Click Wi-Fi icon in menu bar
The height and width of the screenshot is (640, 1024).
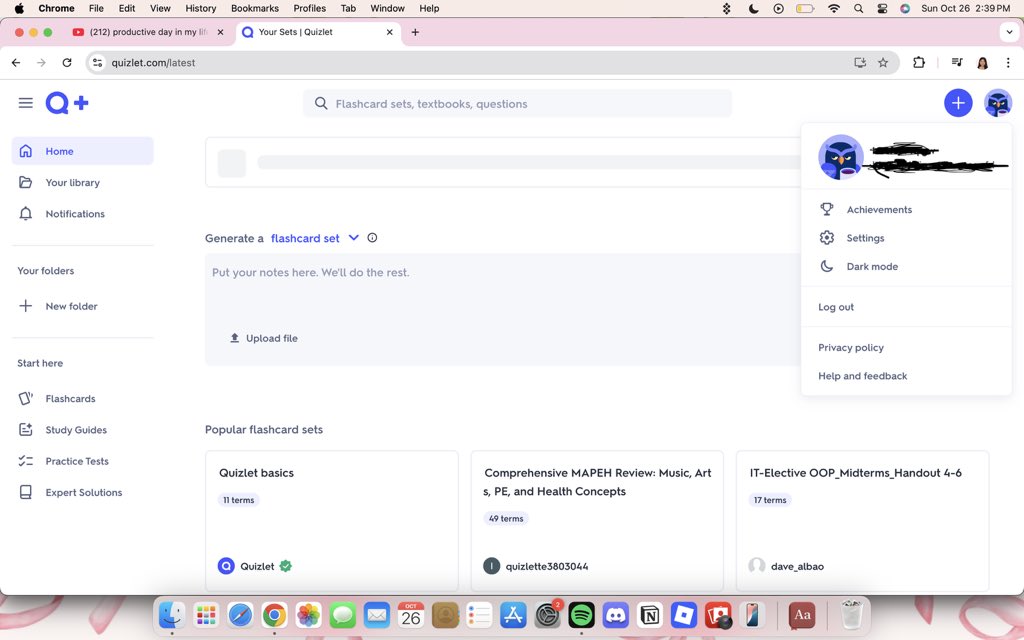834,8
